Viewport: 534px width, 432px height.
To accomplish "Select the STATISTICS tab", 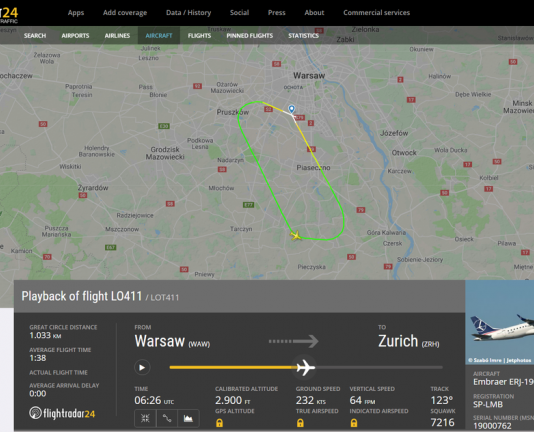I will coord(303,35).
